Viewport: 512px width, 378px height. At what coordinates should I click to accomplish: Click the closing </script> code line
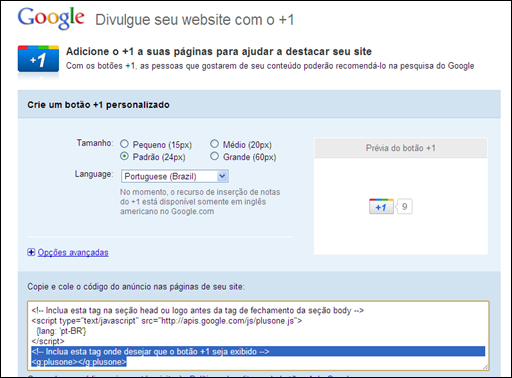pyautogui.click(x=48, y=342)
